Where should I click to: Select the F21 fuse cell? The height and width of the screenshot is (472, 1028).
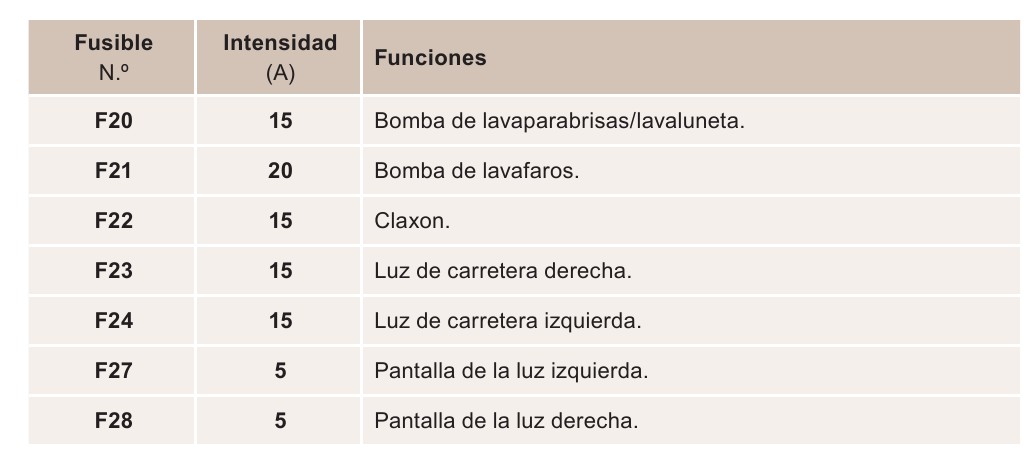(111, 170)
